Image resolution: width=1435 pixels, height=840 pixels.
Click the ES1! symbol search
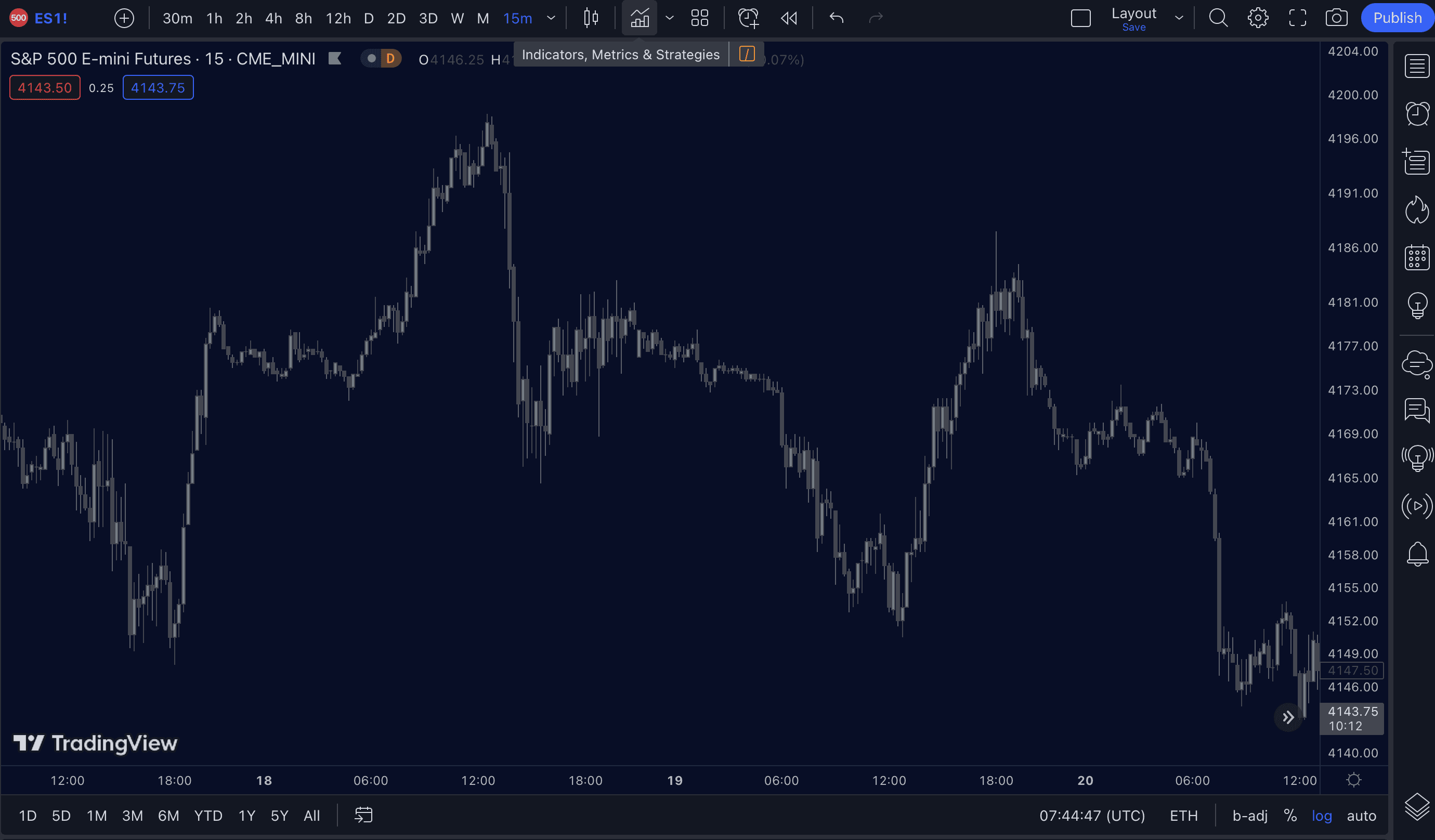50,18
